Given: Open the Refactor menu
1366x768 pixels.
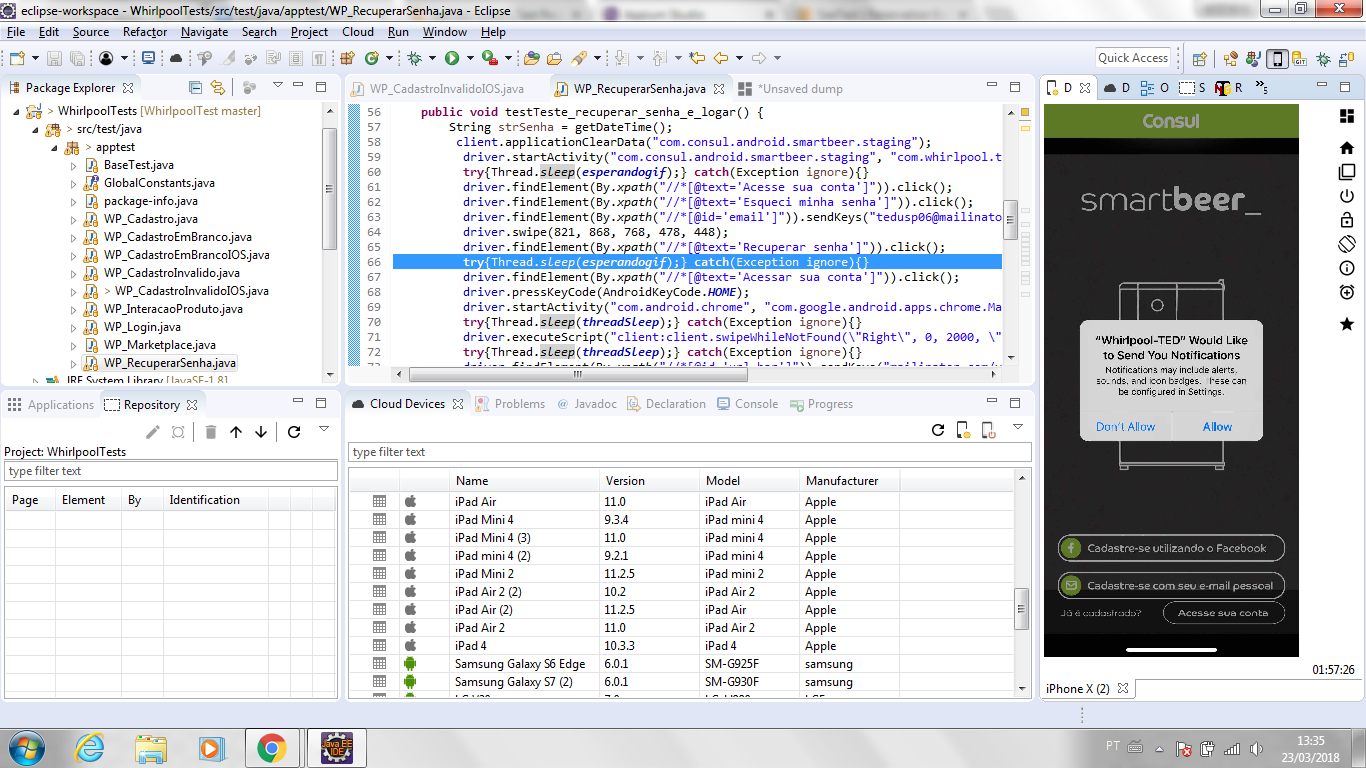Looking at the screenshot, I should [x=145, y=32].
